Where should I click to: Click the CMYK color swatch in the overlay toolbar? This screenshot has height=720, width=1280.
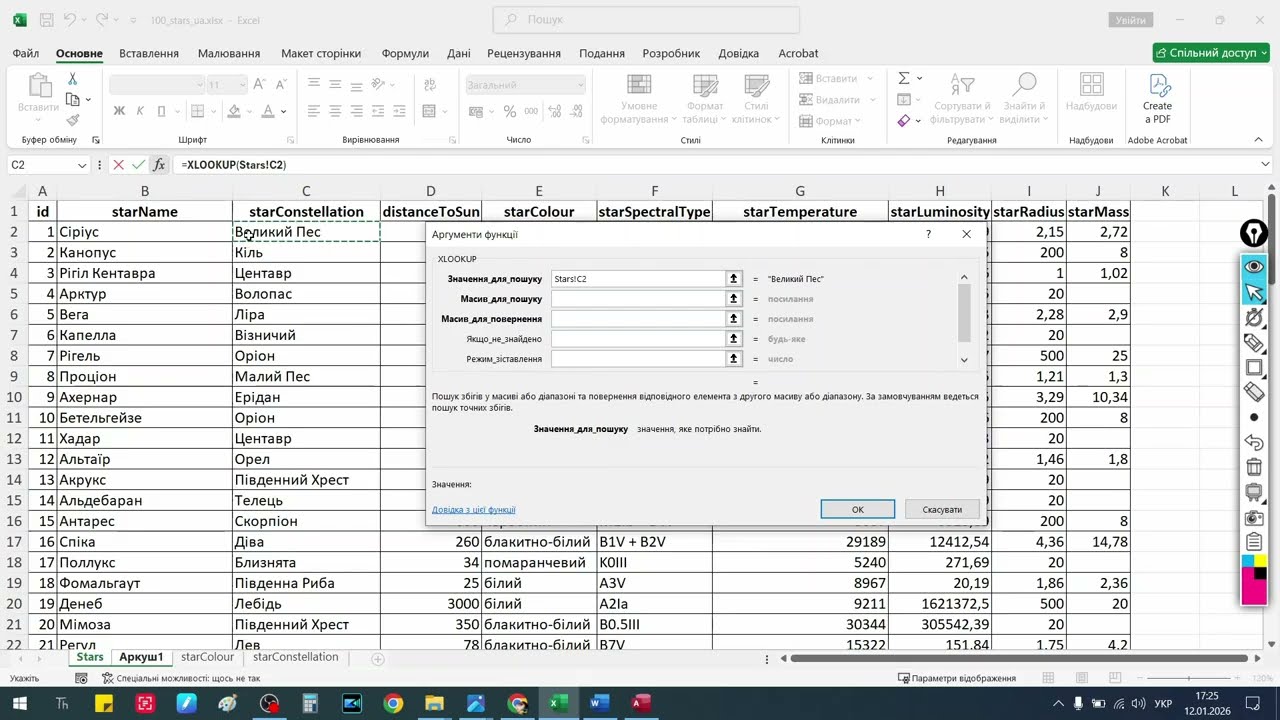click(x=1254, y=580)
